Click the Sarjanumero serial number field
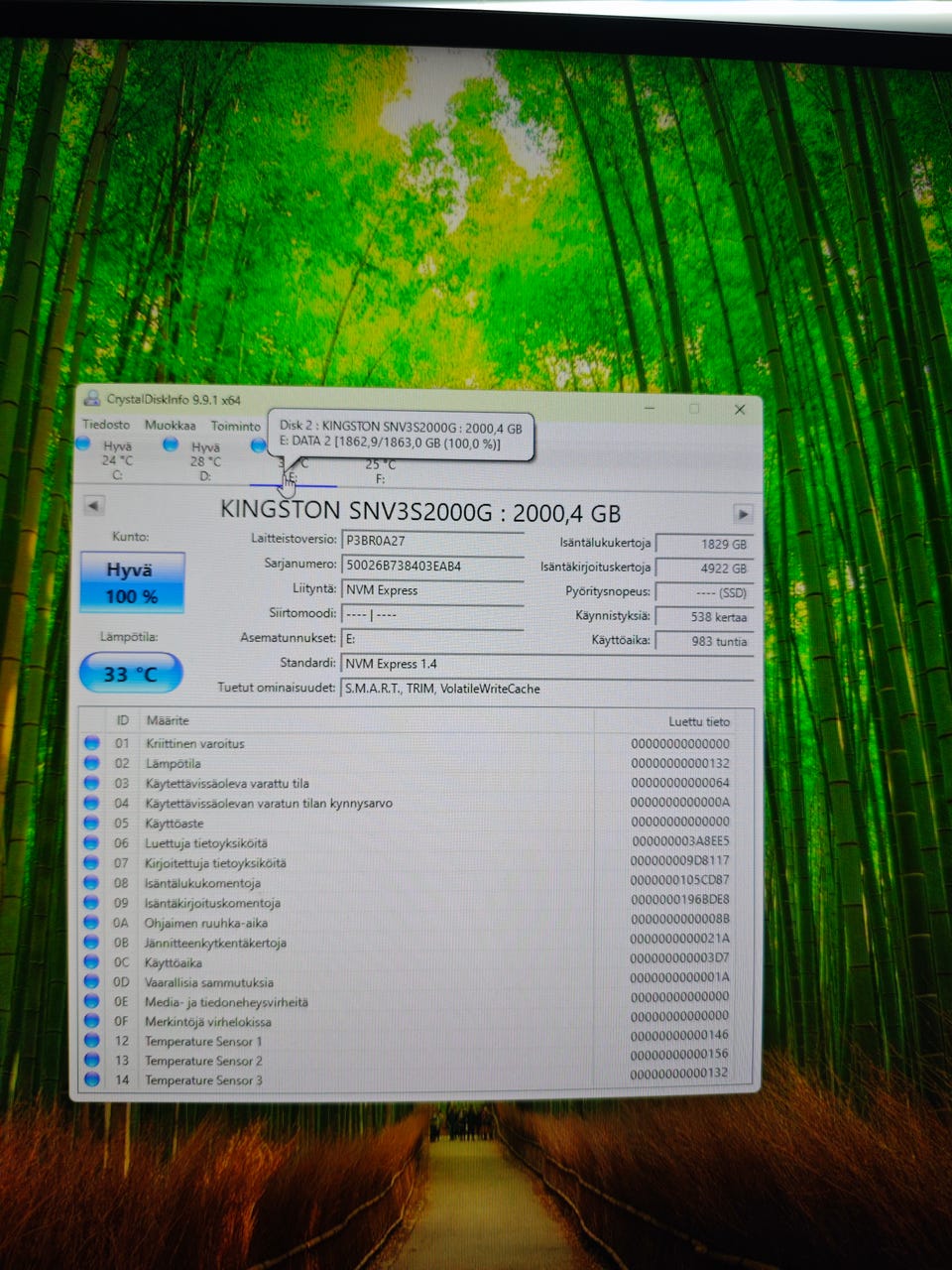Screen dimensions: 952x1270 (432, 566)
